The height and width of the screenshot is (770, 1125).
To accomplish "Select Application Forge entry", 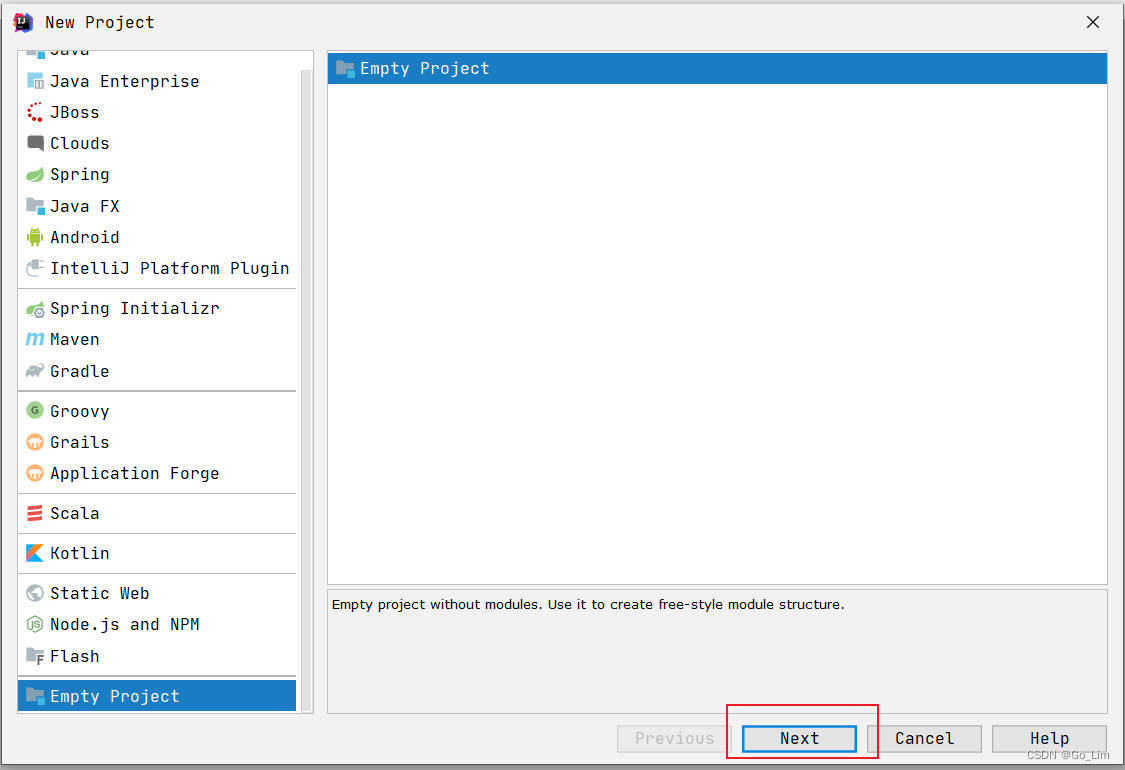I will (x=156, y=473).
